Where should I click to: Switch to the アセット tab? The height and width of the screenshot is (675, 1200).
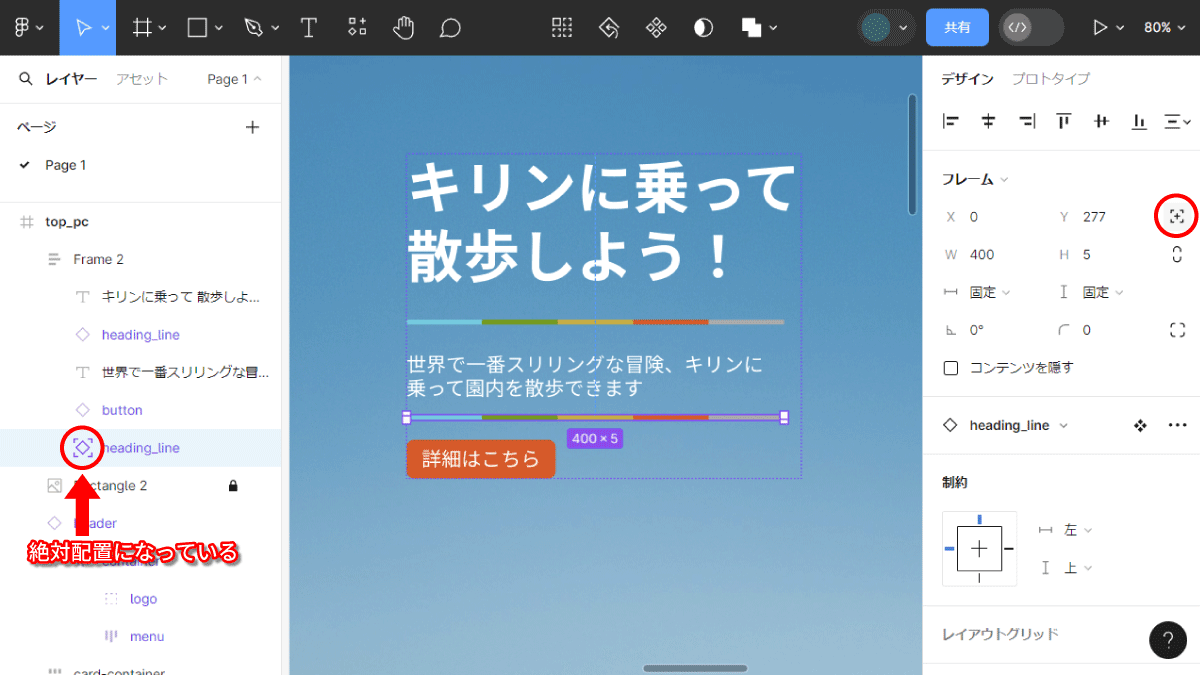tap(142, 79)
